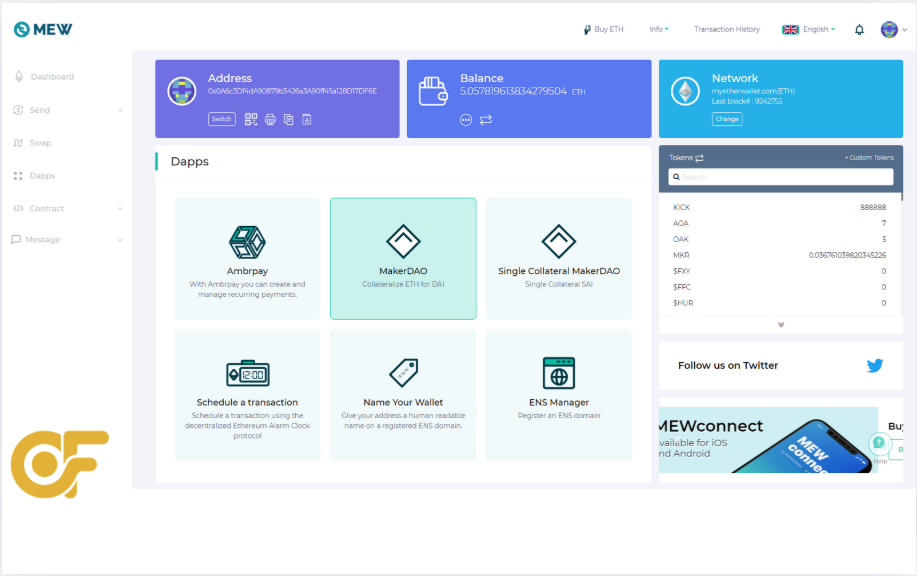Click the Twitter bird icon
The height and width of the screenshot is (576, 917).
[x=874, y=366]
